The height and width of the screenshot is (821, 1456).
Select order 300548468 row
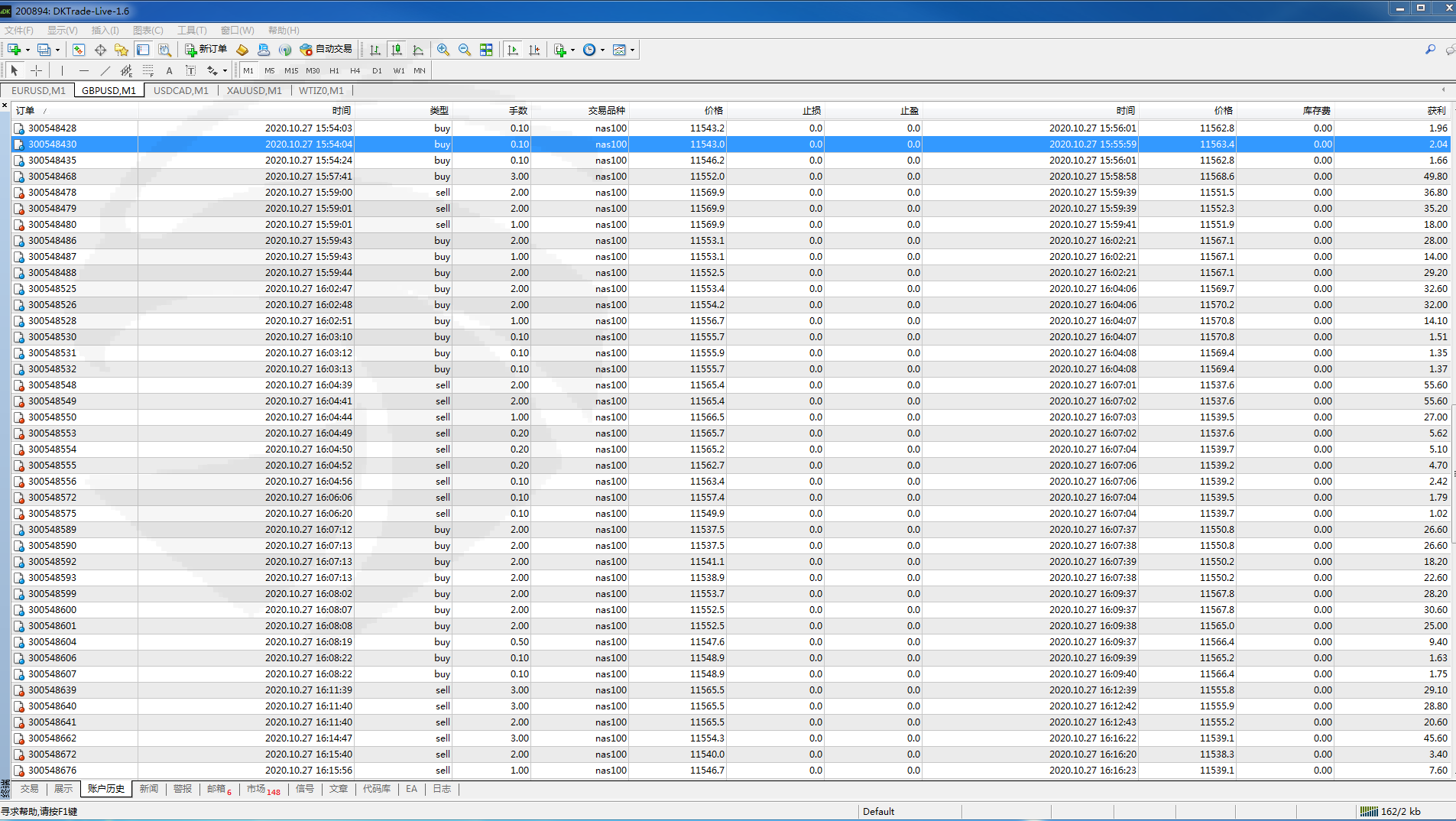pos(52,177)
